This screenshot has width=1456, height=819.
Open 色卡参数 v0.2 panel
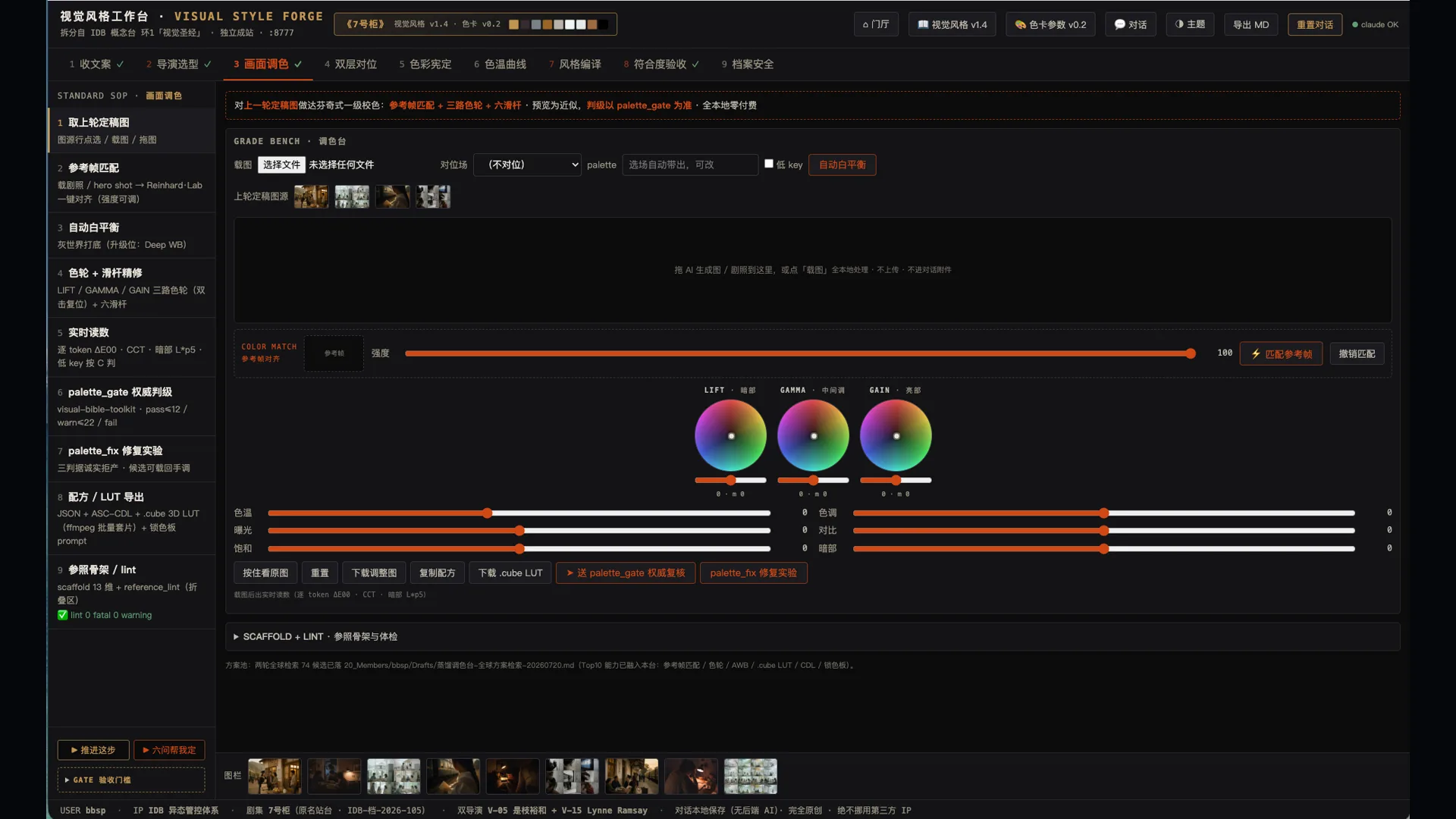pos(1050,24)
